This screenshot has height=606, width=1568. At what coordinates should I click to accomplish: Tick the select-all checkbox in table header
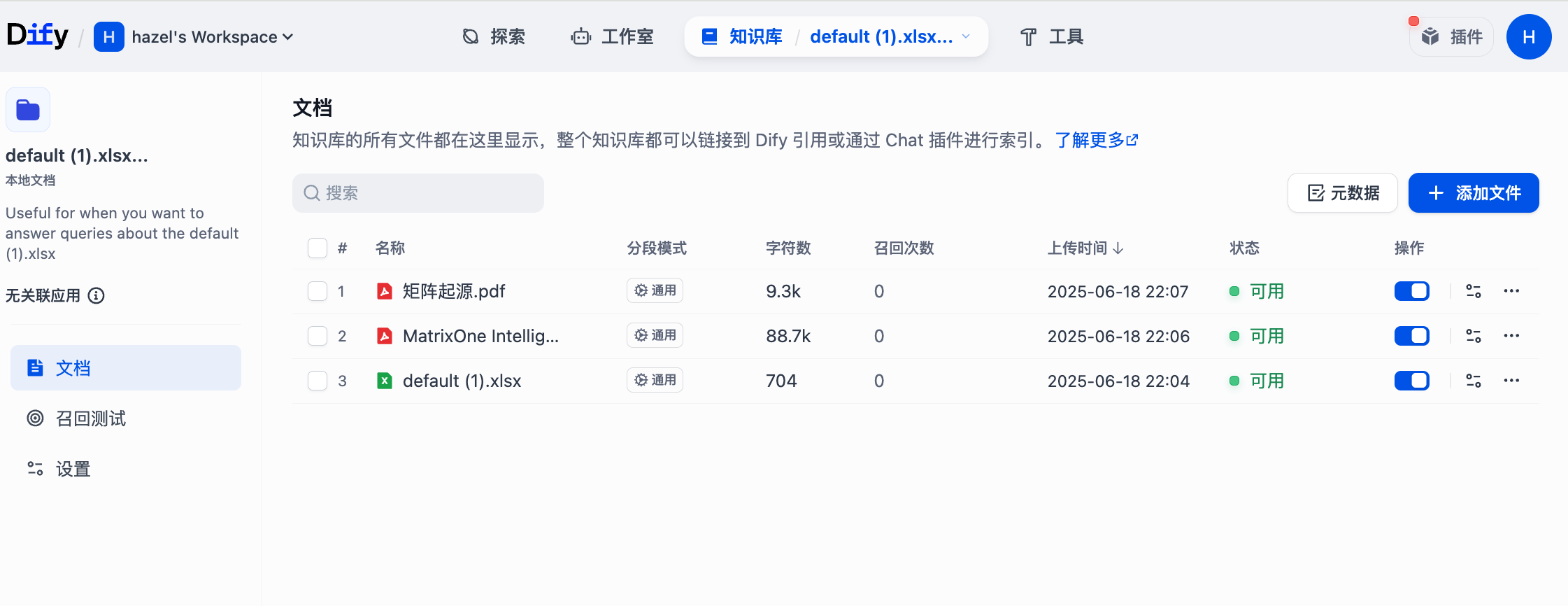[318, 248]
